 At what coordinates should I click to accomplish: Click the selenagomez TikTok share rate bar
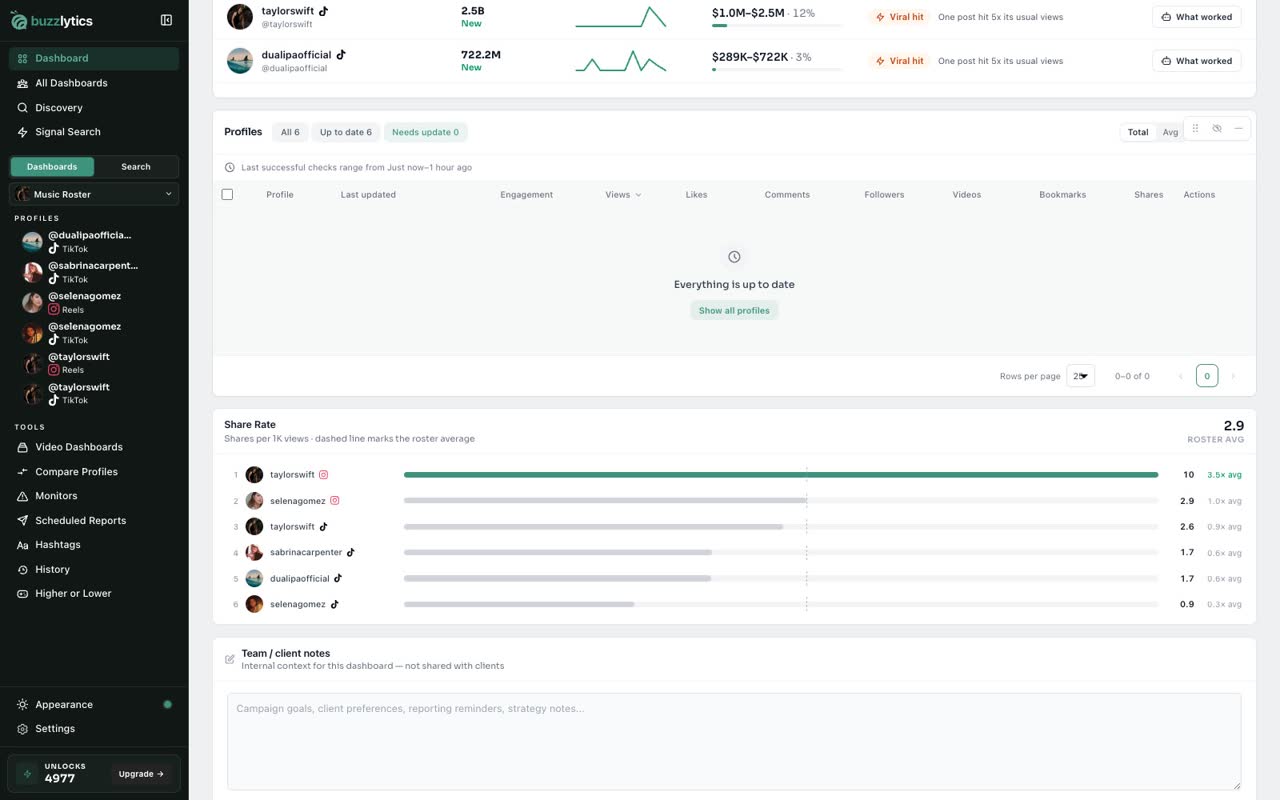point(781,604)
